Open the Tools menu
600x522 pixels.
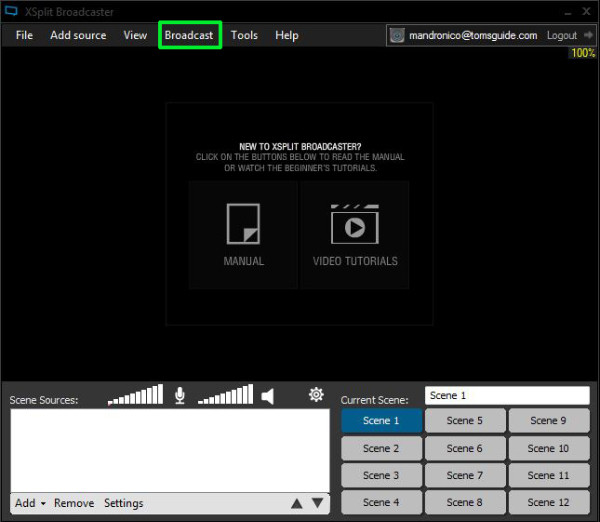244,35
